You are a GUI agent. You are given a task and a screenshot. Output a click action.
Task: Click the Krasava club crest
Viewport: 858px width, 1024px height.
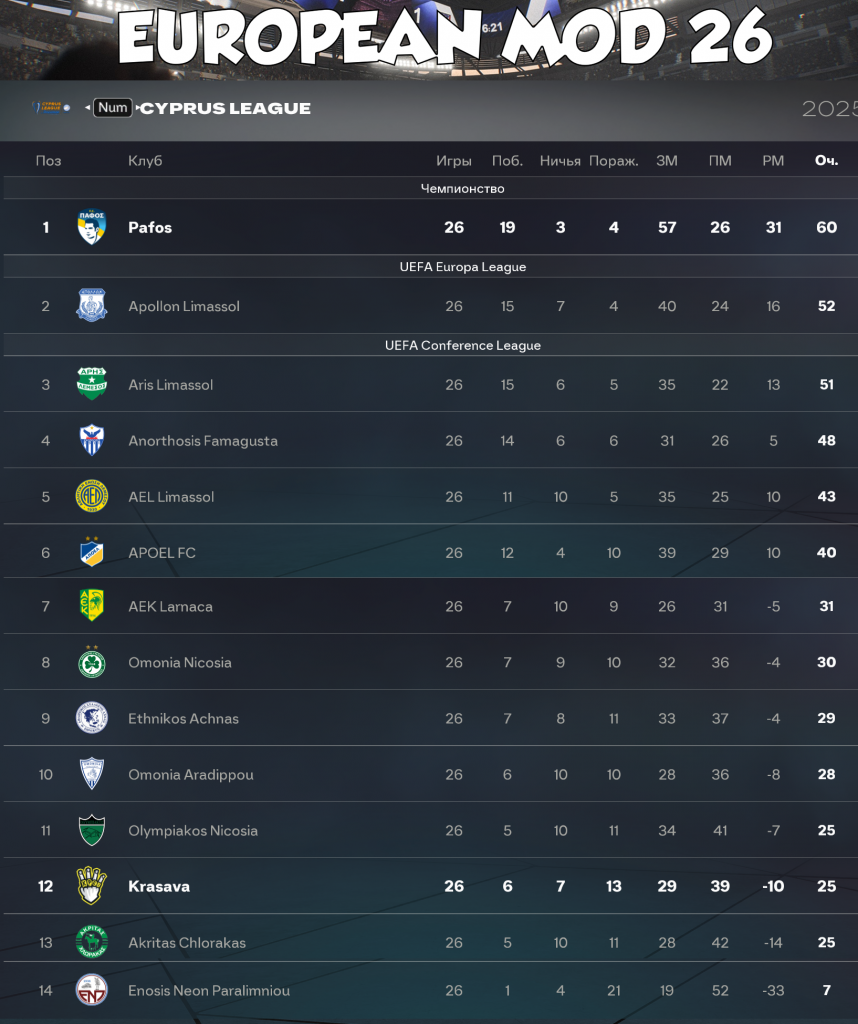[x=91, y=886]
